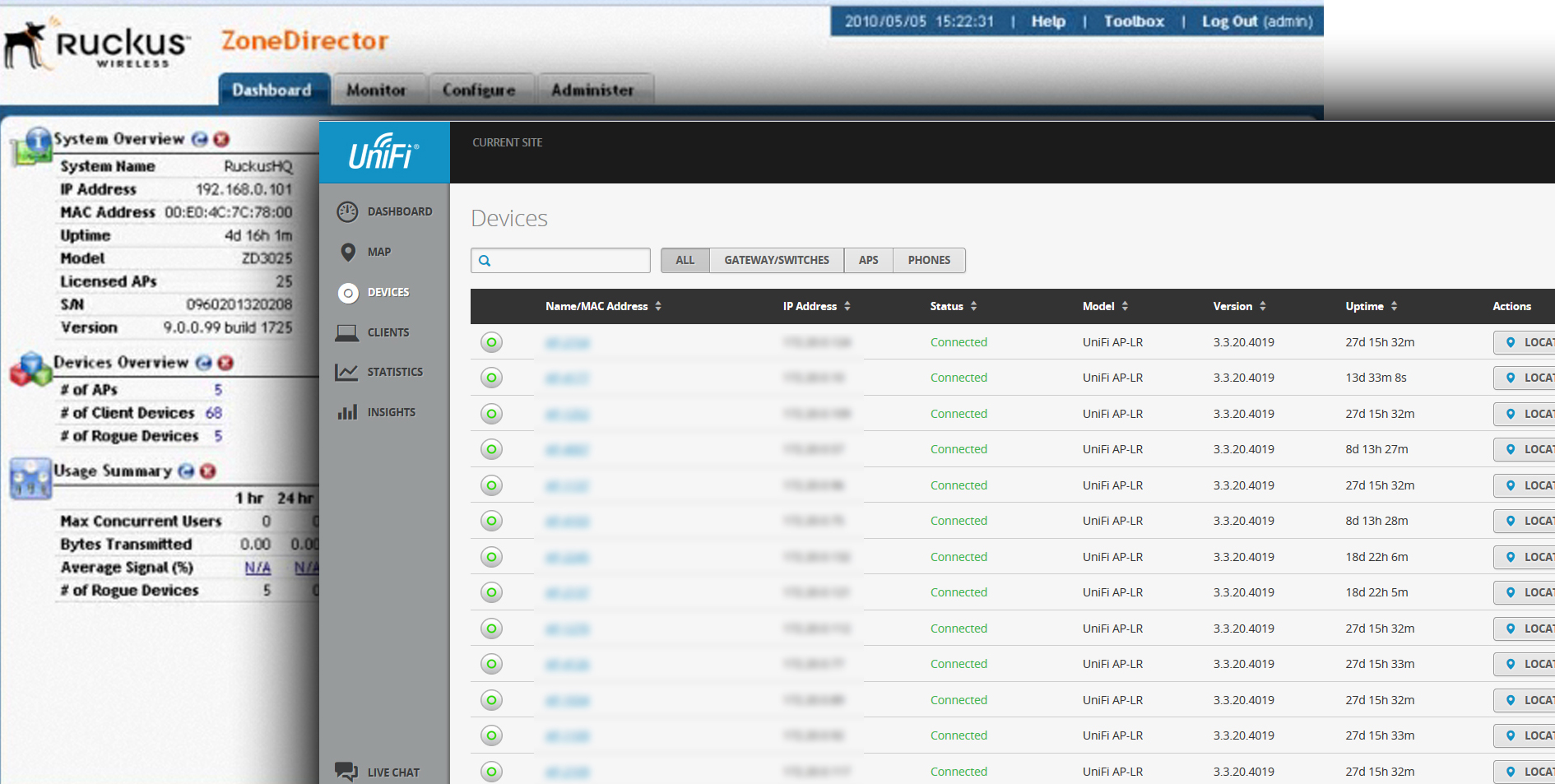Open the number of APs value 5
Viewport: 1555px width, 784px height.
pos(218,390)
